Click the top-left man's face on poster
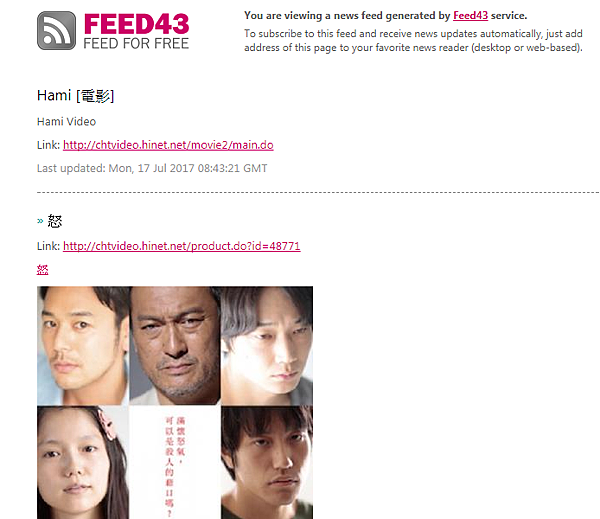Viewport: 600px width, 519px height. click(83, 345)
